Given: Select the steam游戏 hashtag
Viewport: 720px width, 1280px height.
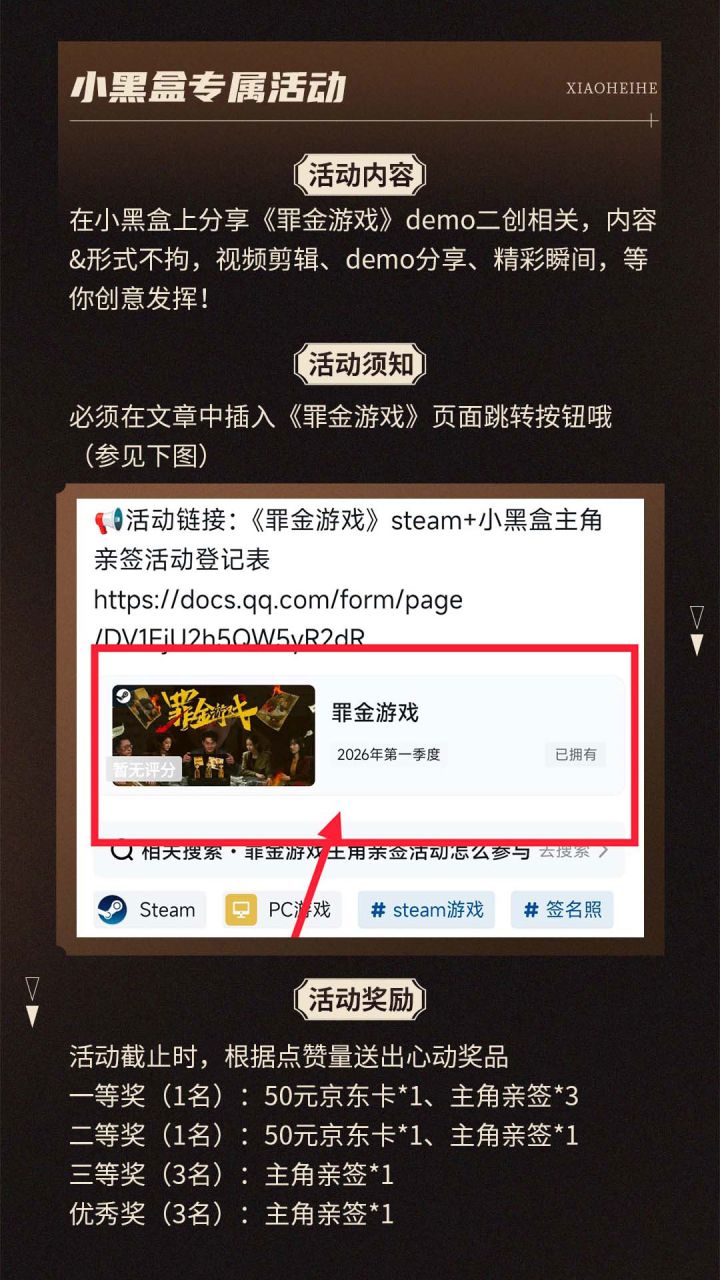Looking at the screenshot, I should (x=426, y=910).
